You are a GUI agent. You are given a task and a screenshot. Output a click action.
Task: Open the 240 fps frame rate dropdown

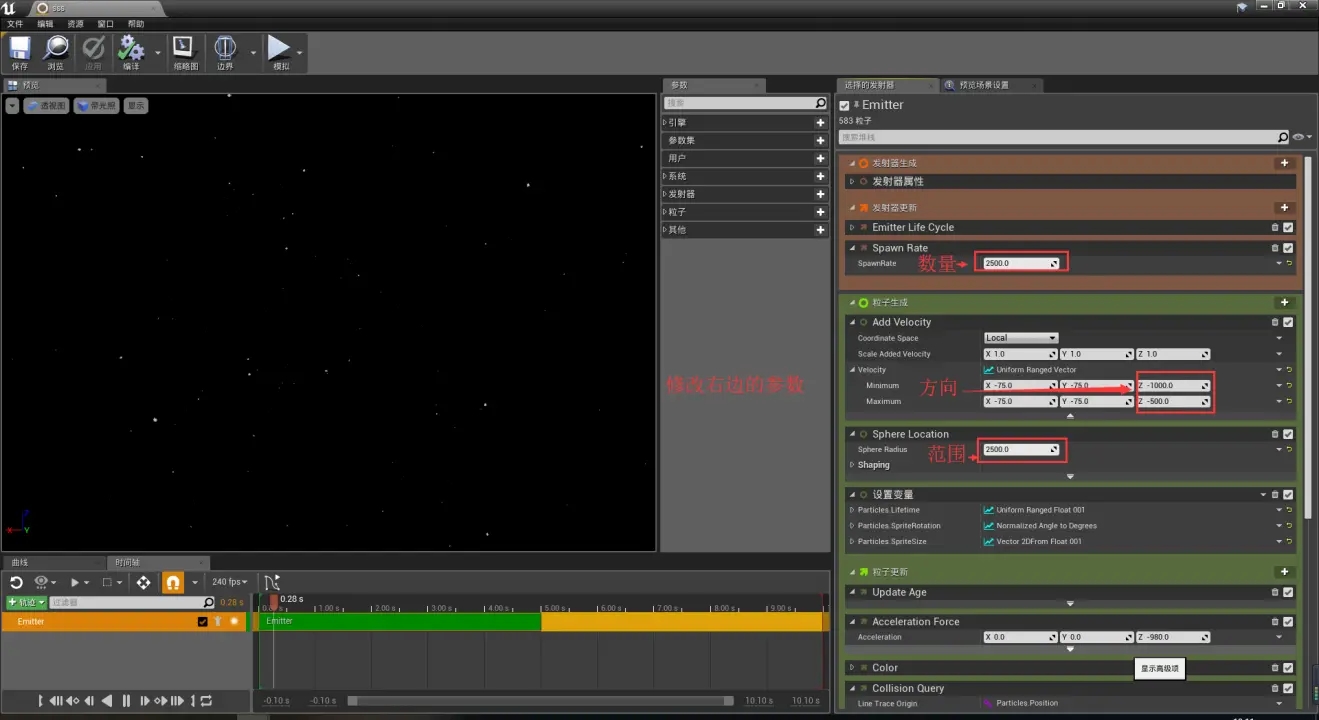click(x=230, y=582)
